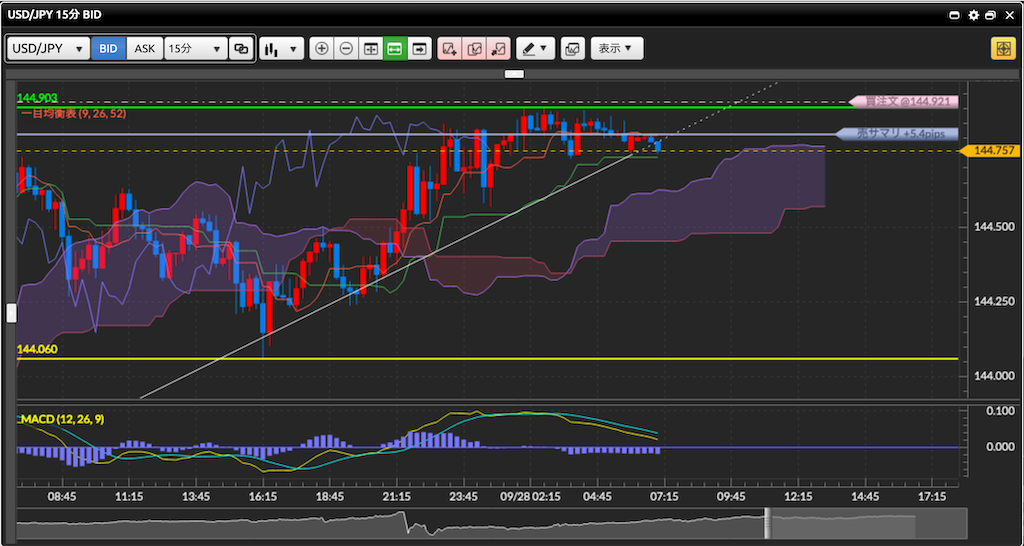
Task: Open the USD/JPY currency pair dropdown
Action: point(48,49)
